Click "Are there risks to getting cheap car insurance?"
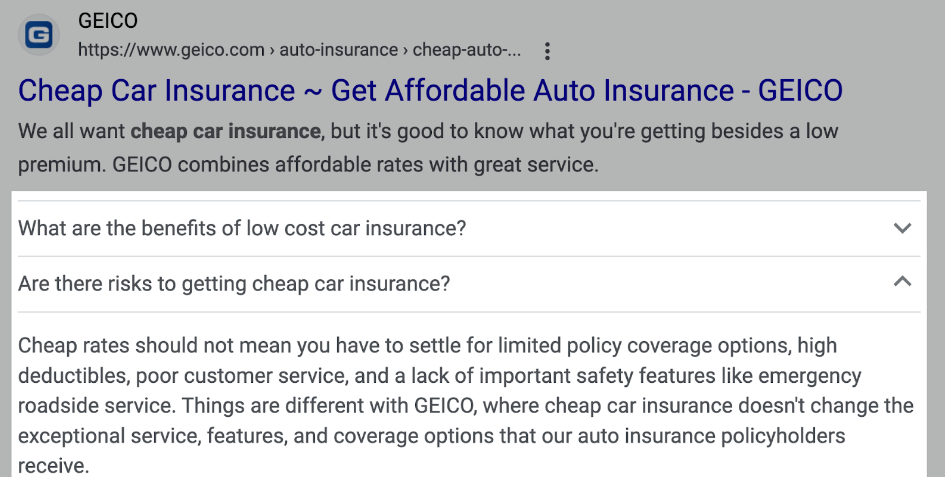The height and width of the screenshot is (477, 945). pos(234,283)
